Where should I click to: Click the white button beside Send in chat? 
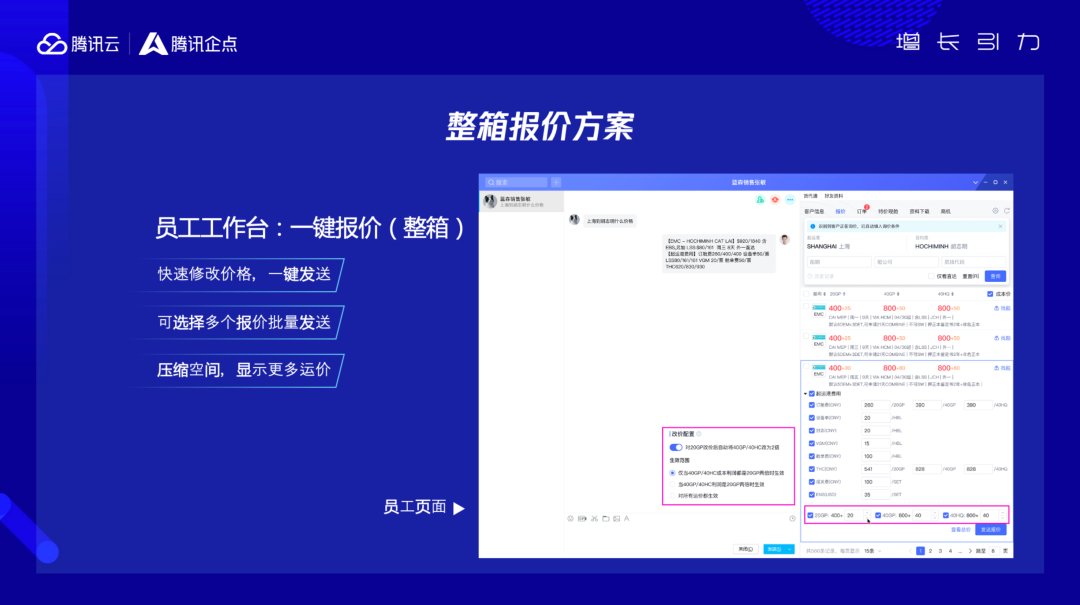746,549
